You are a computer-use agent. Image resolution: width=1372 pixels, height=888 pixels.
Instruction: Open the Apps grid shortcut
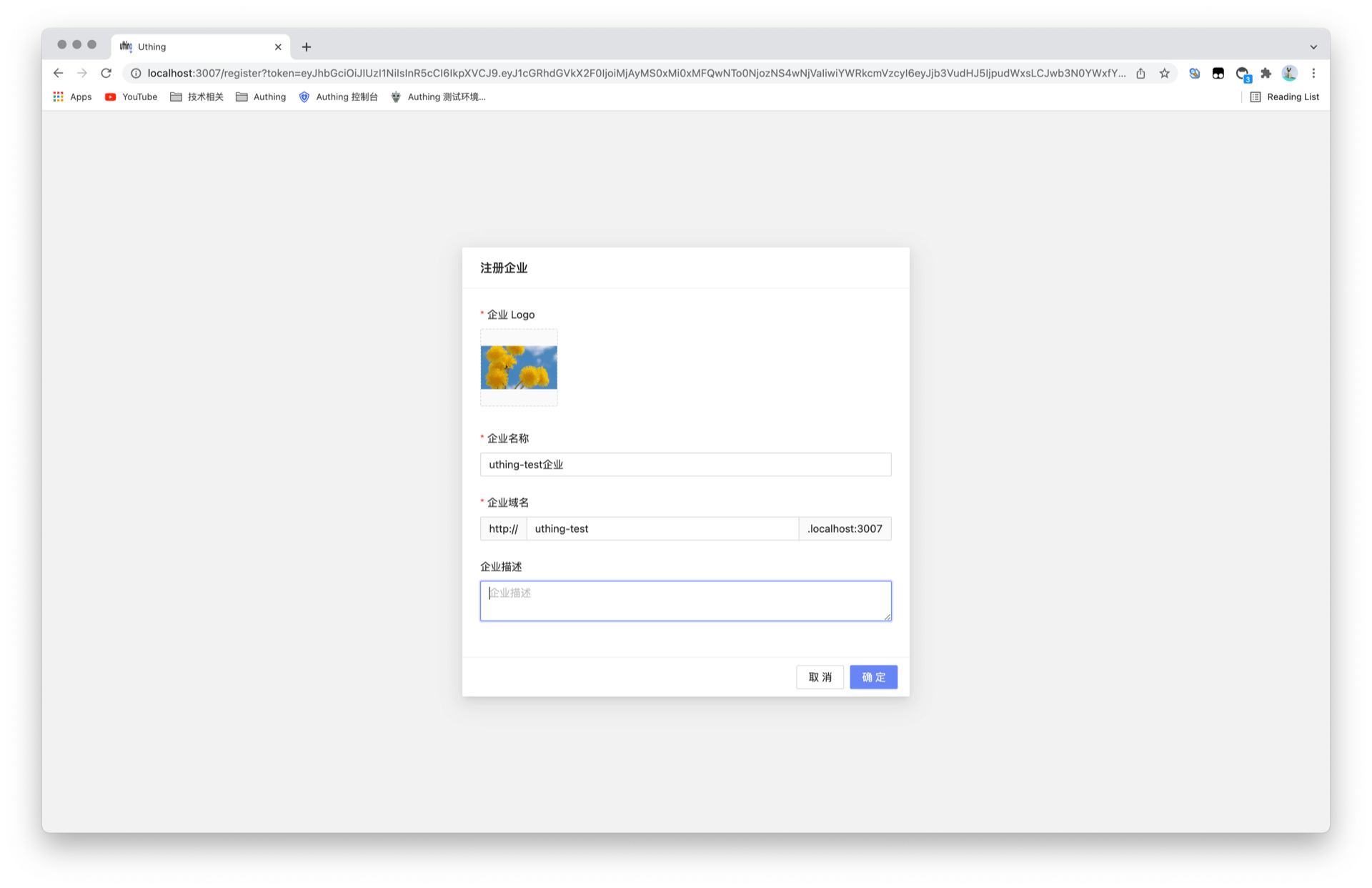pyautogui.click(x=72, y=97)
